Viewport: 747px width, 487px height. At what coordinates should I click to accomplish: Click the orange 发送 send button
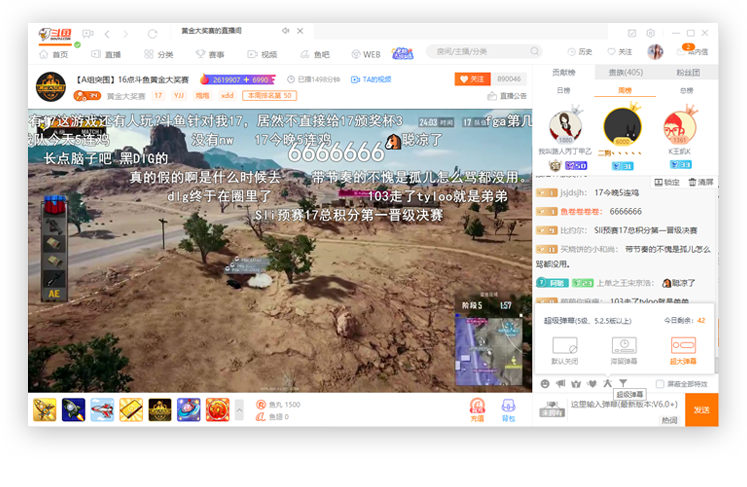(701, 410)
